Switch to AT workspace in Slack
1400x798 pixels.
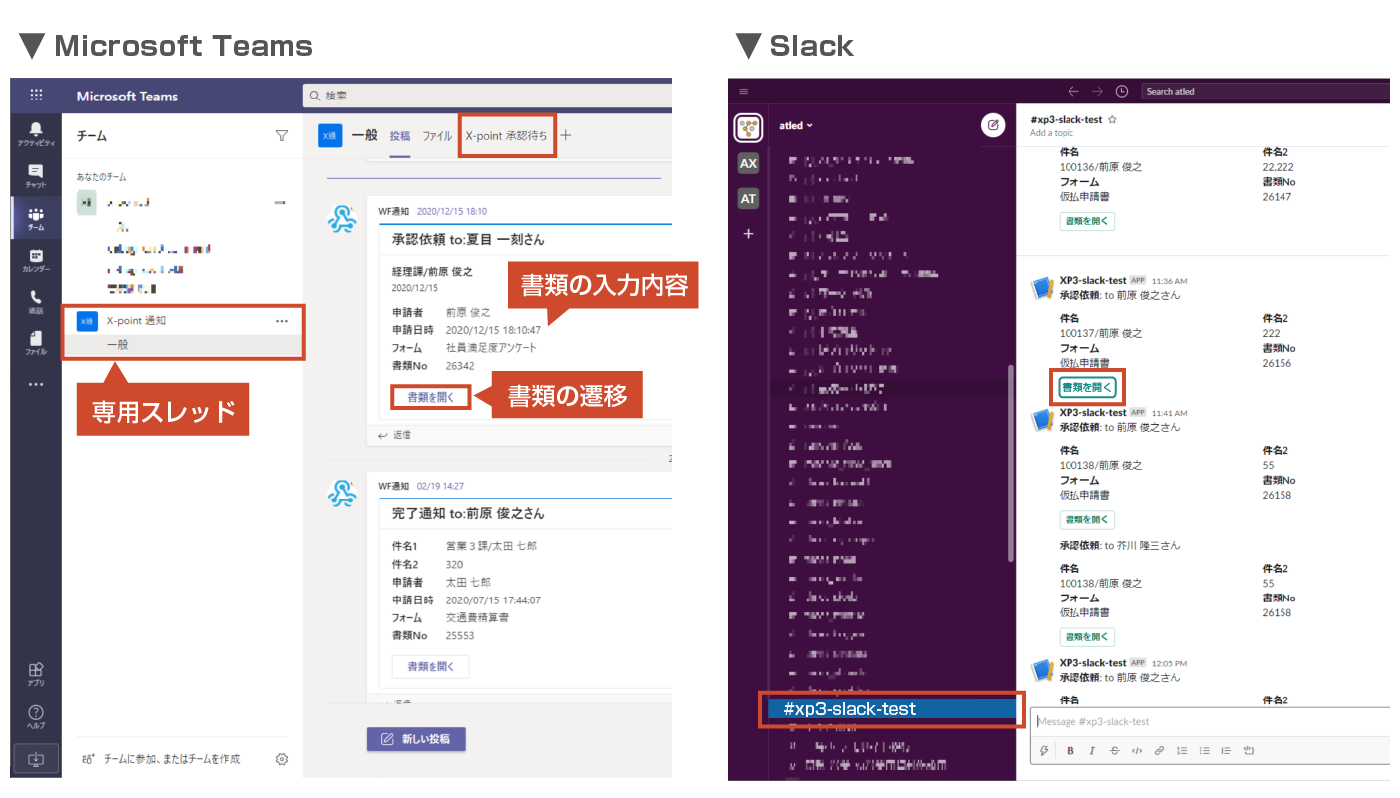coord(748,199)
